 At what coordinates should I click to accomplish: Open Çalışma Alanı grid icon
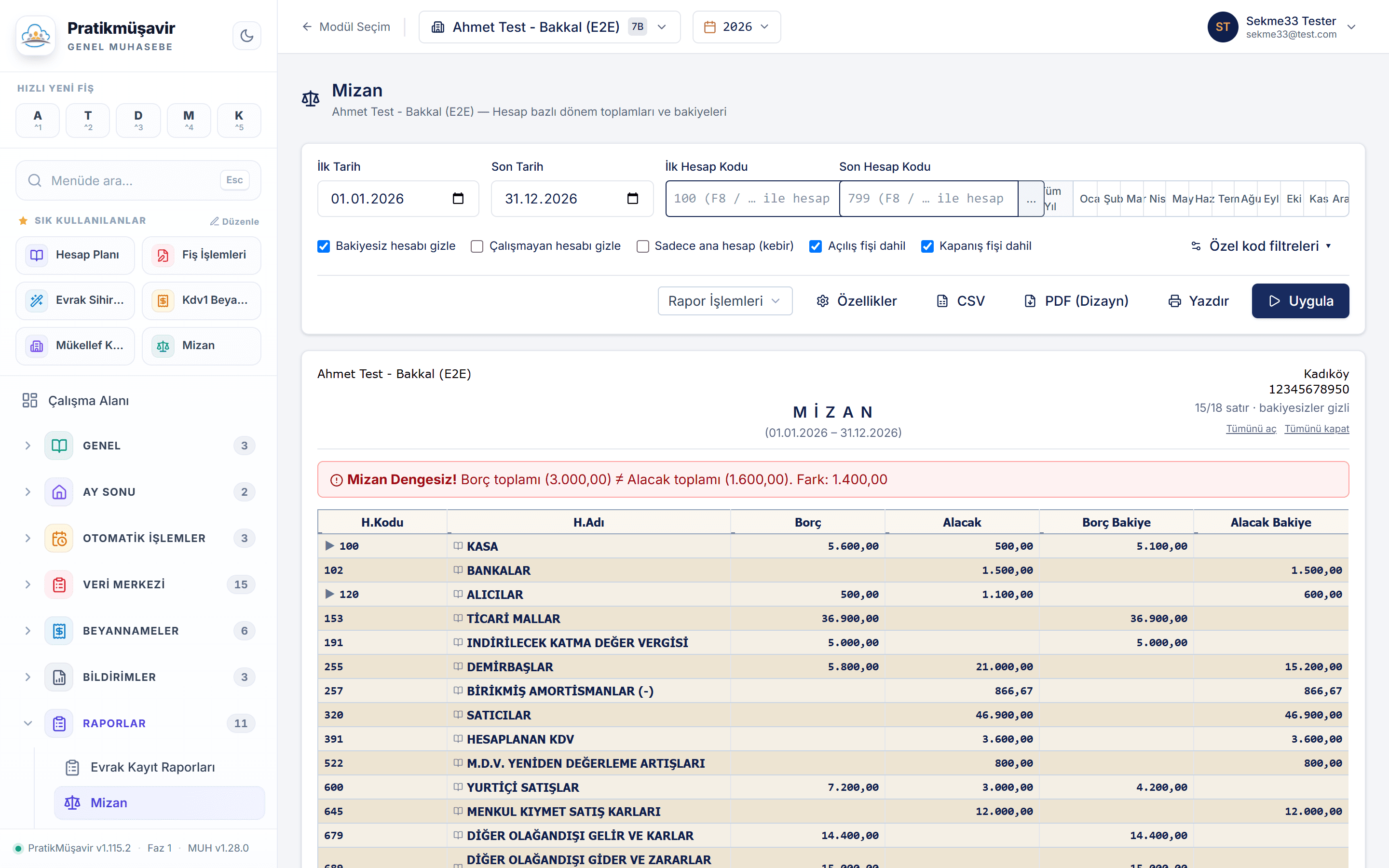click(x=30, y=401)
